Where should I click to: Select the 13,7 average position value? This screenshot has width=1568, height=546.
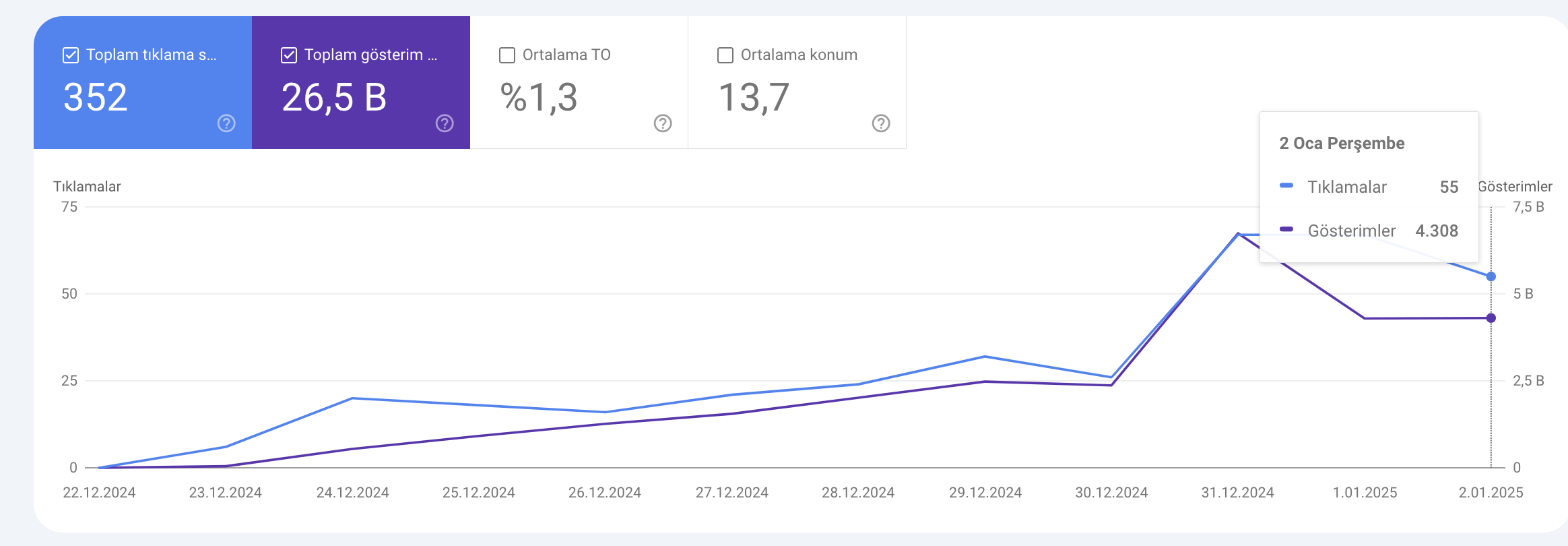[x=754, y=98]
